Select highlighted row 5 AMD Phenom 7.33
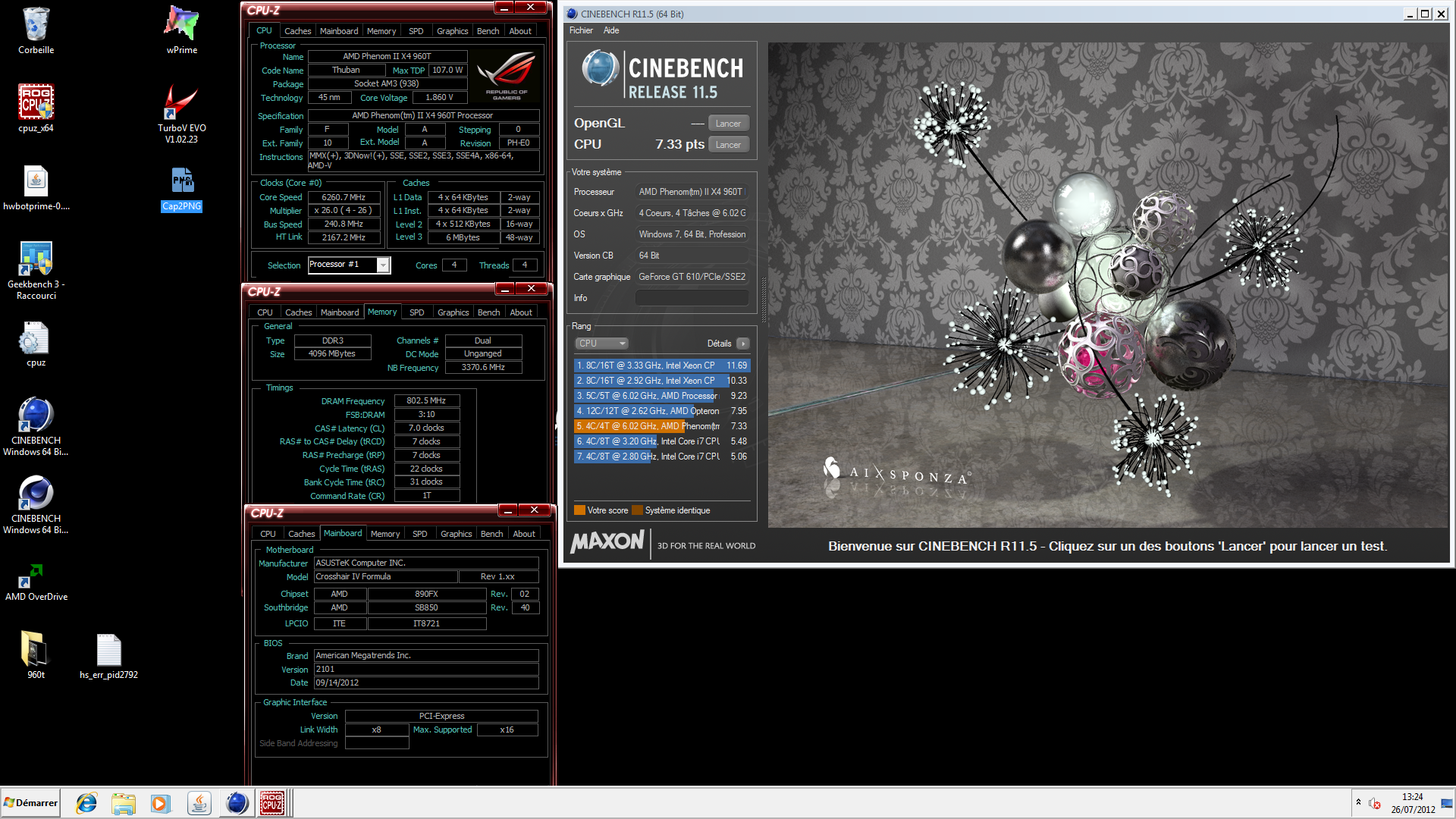The image size is (1456, 819). tap(661, 426)
